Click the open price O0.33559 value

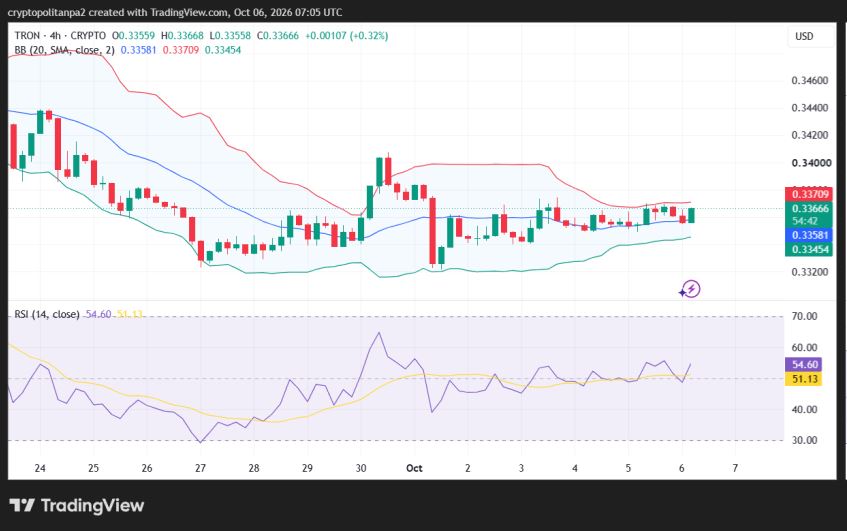(x=133, y=36)
